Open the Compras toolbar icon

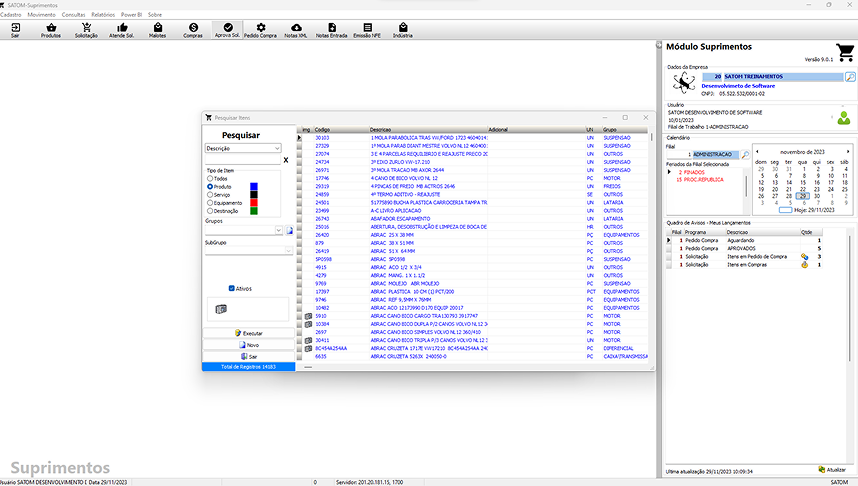(192, 30)
